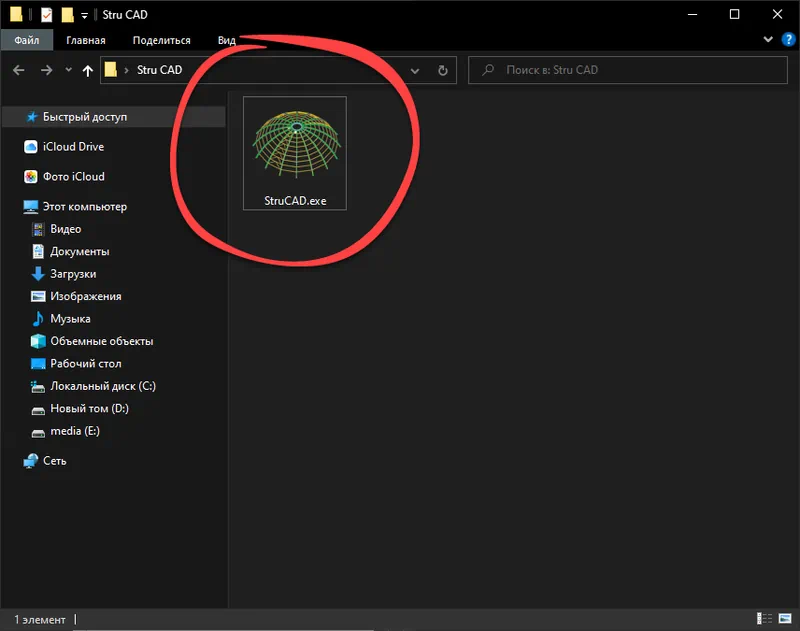Click New folder icon in quick access toolbar
Viewport: 800px width, 631px height.
[67, 15]
